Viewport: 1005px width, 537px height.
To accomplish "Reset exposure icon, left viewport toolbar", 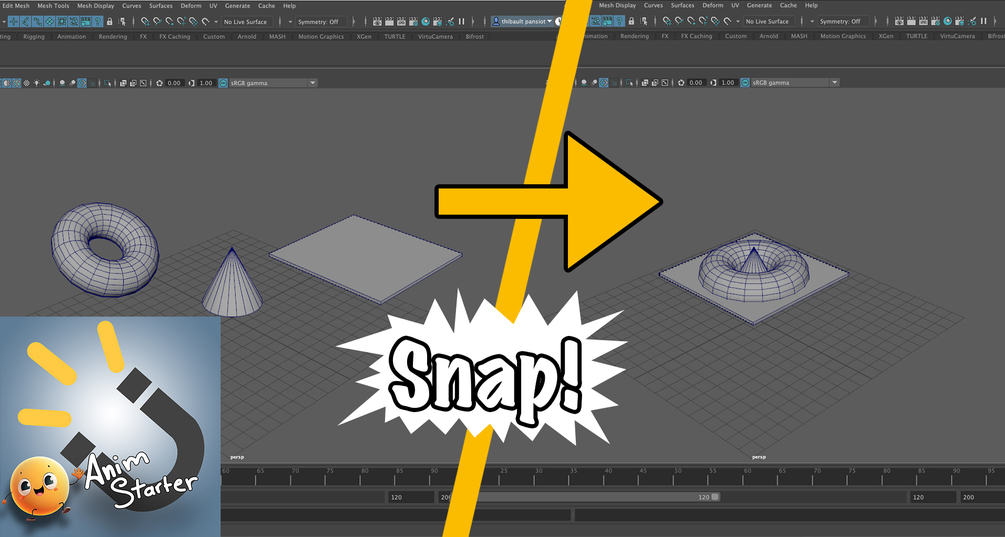I will pos(159,83).
